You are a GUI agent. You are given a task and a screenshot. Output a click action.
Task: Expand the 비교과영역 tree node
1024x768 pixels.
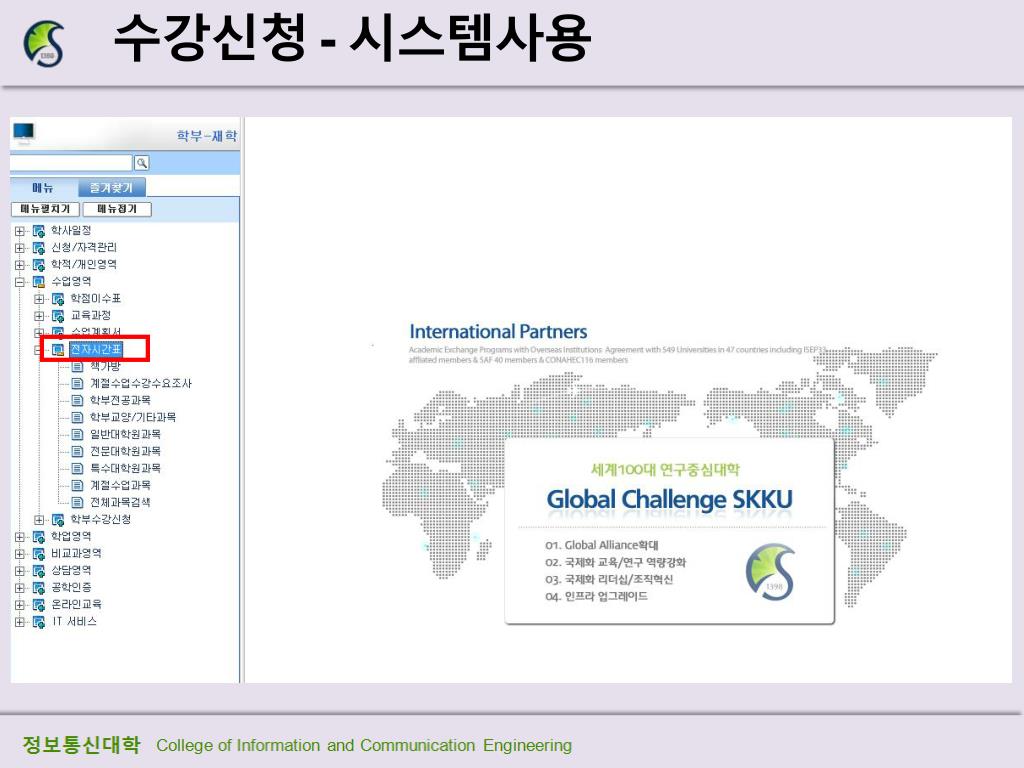[x=20, y=553]
